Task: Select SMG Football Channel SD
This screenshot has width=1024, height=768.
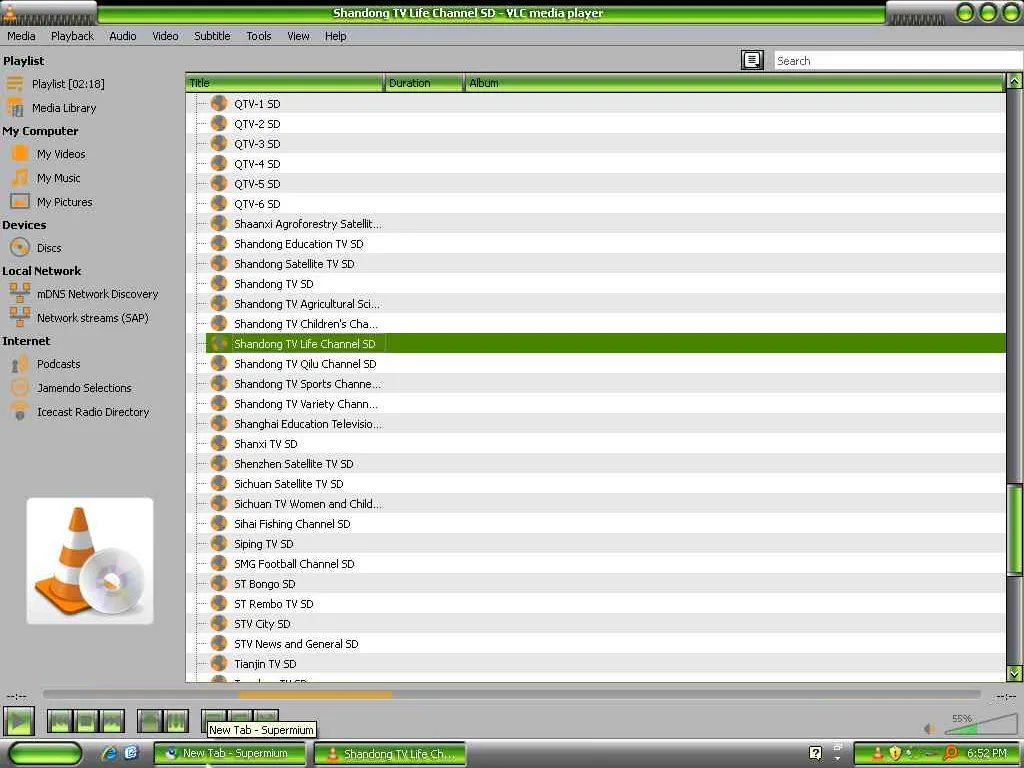Action: (294, 564)
